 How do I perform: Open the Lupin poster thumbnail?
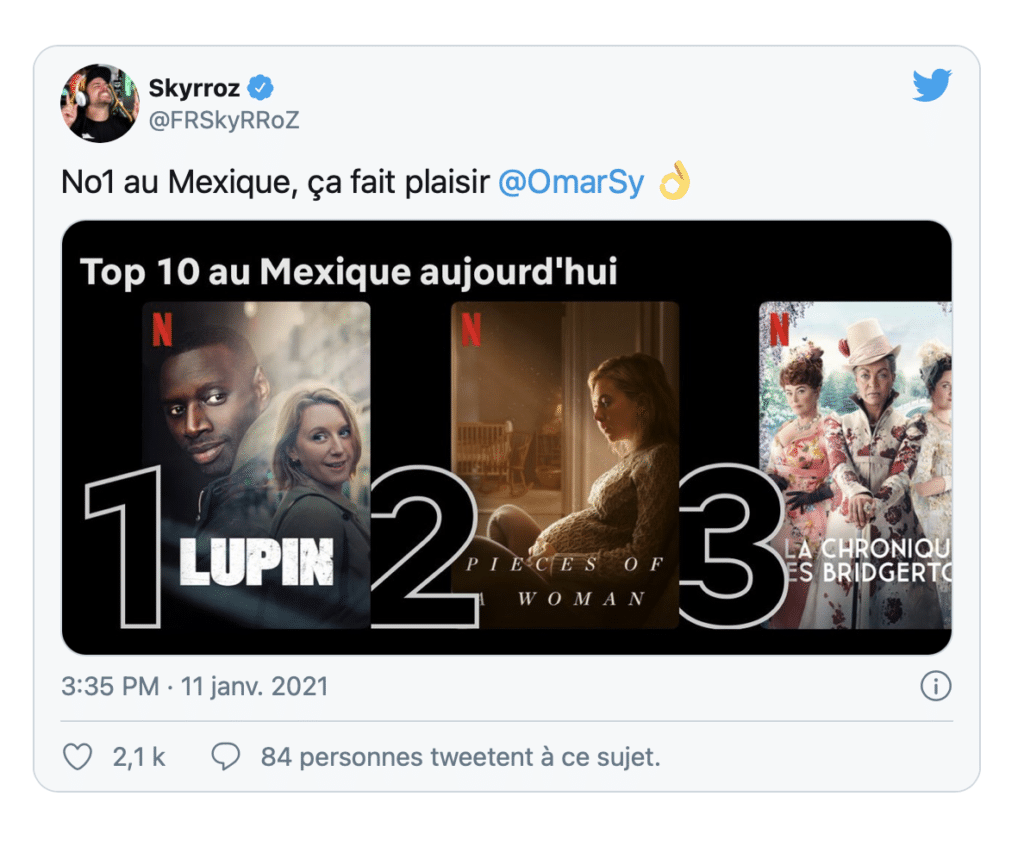256,465
